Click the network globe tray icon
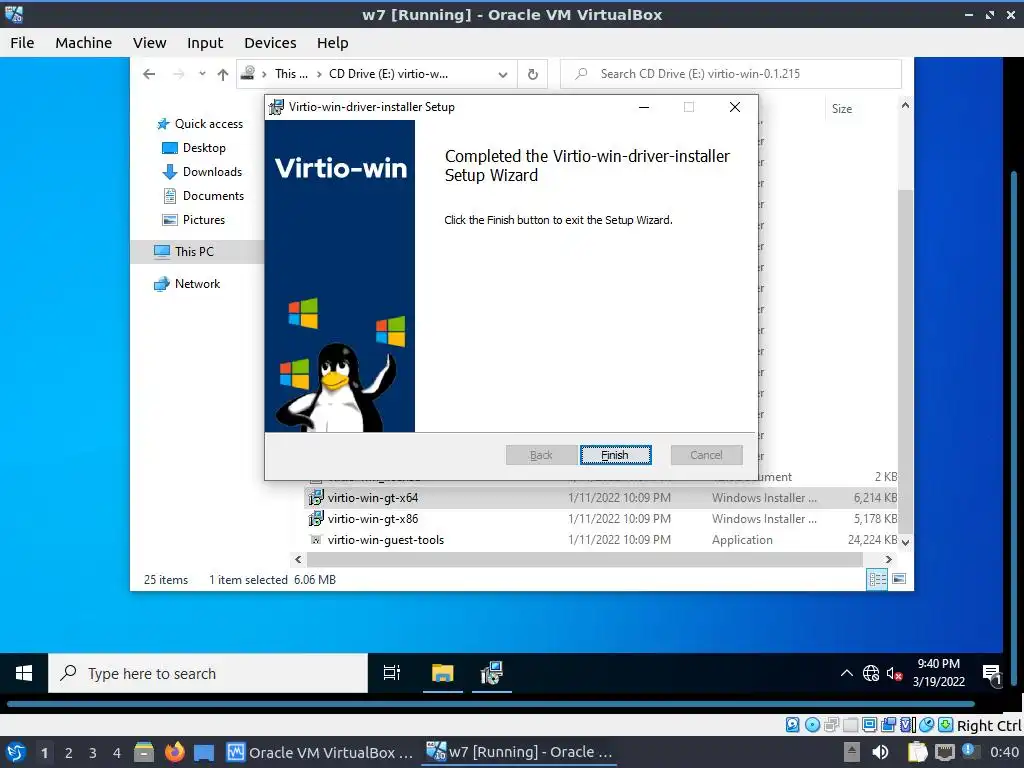This screenshot has width=1024, height=768. (x=871, y=673)
